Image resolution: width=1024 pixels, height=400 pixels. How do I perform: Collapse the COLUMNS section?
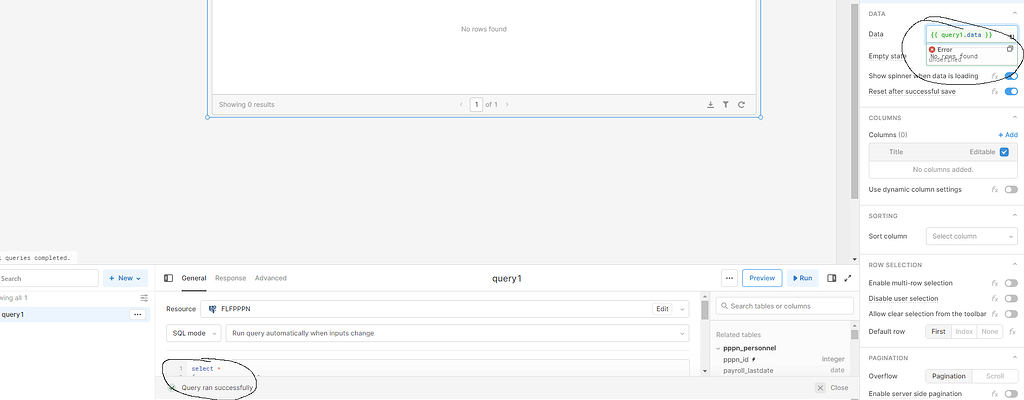coord(1014,118)
